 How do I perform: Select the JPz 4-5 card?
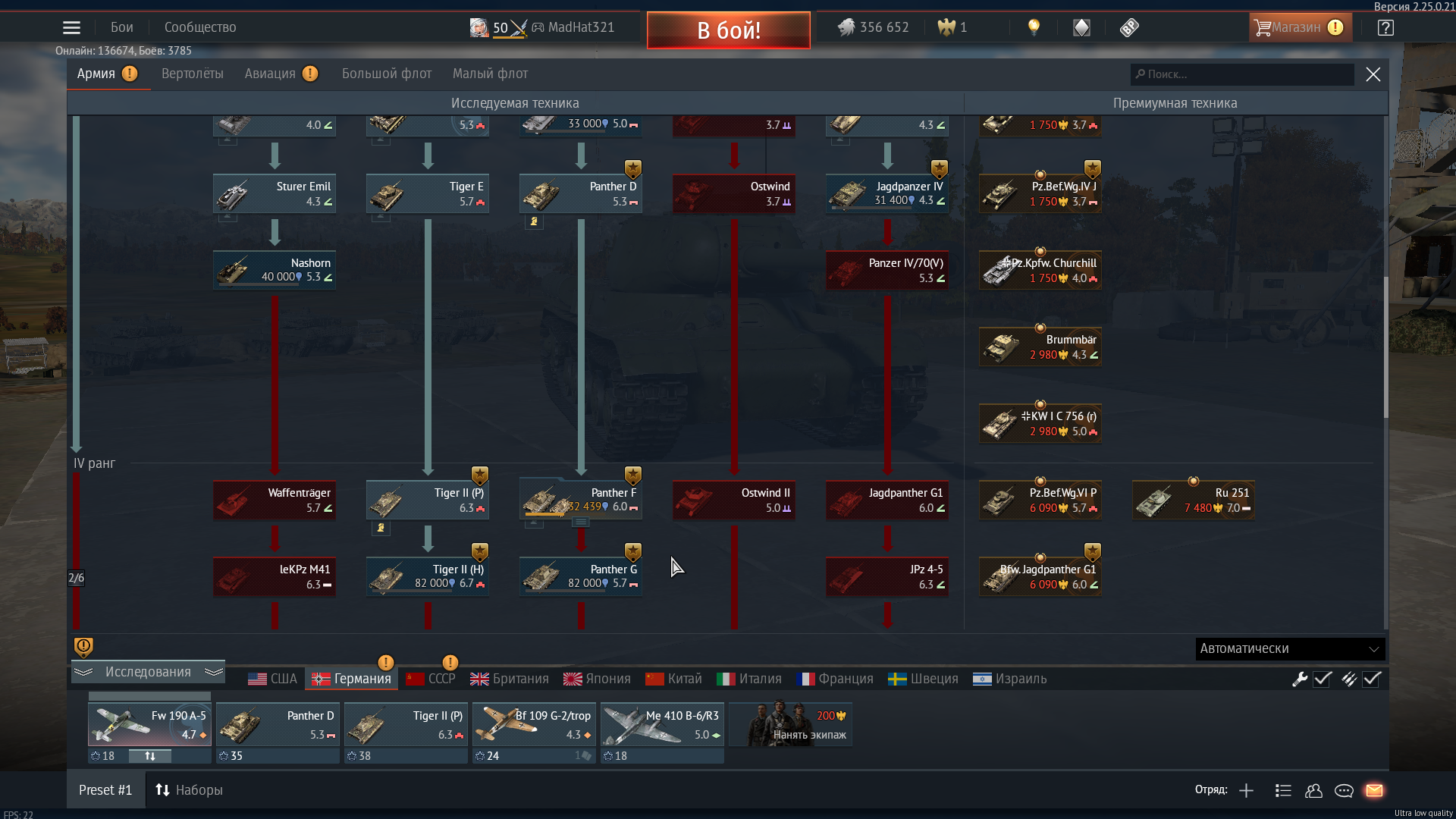(887, 576)
